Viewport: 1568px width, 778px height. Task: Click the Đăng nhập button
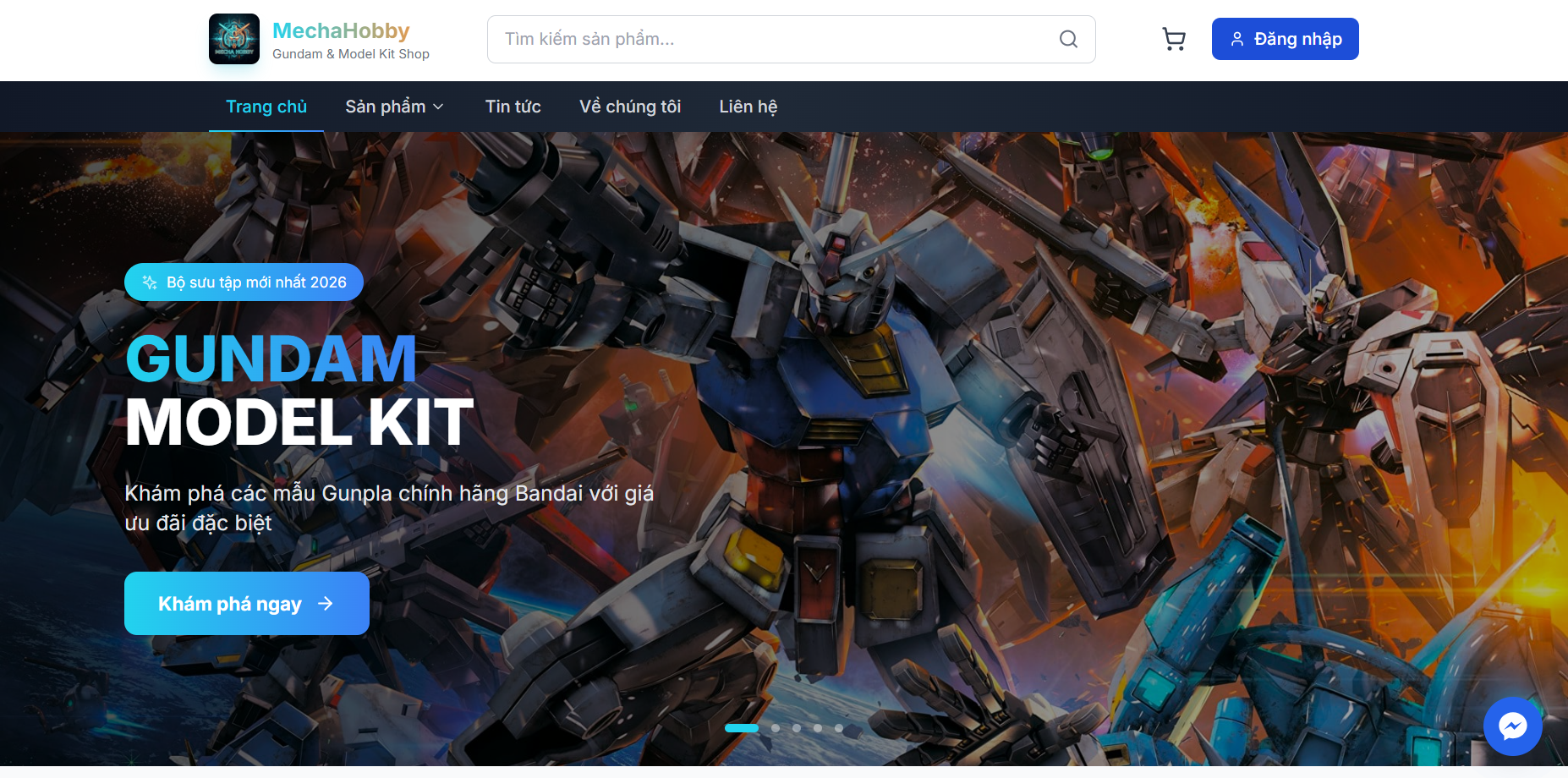pos(1285,38)
